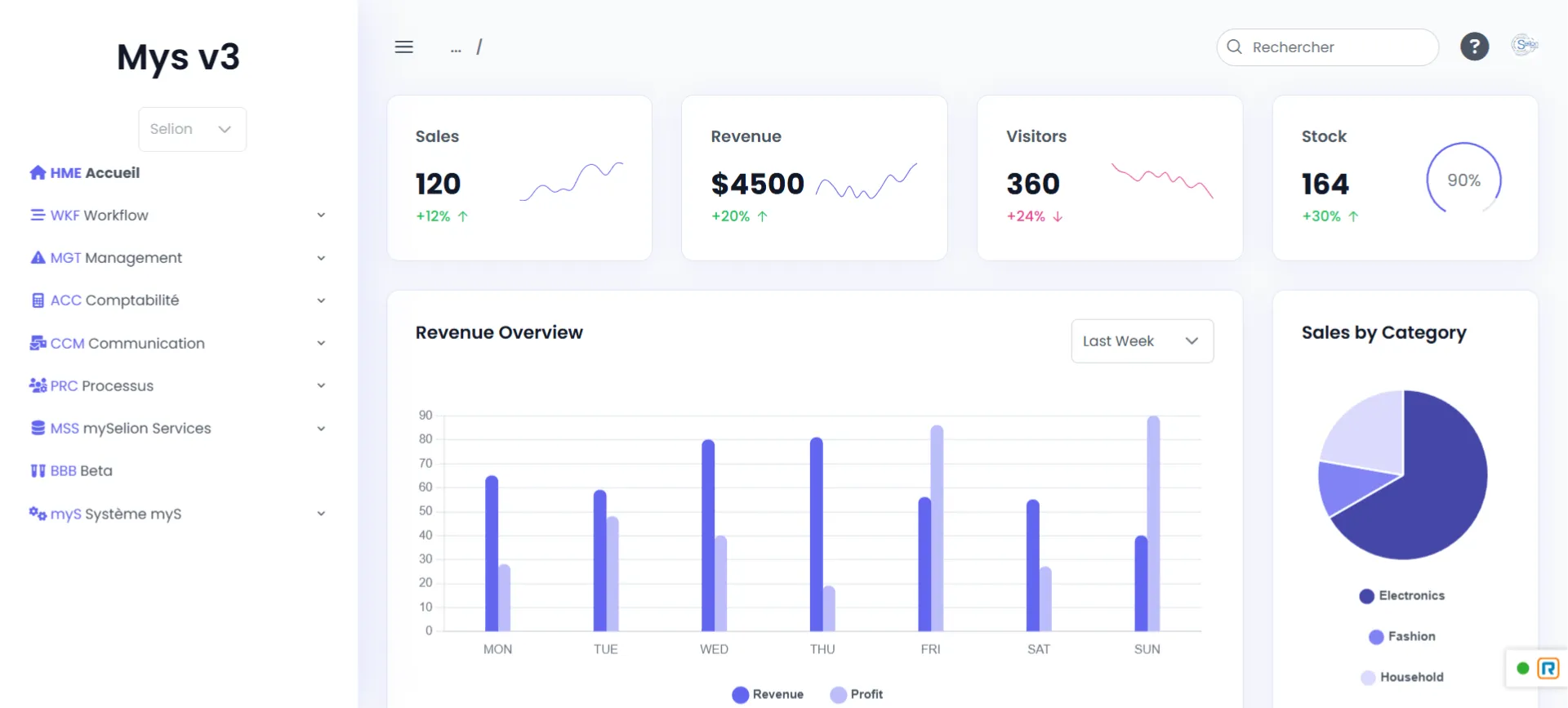Toggle the Profit legend series
This screenshot has height=708, width=1568.
(x=856, y=694)
